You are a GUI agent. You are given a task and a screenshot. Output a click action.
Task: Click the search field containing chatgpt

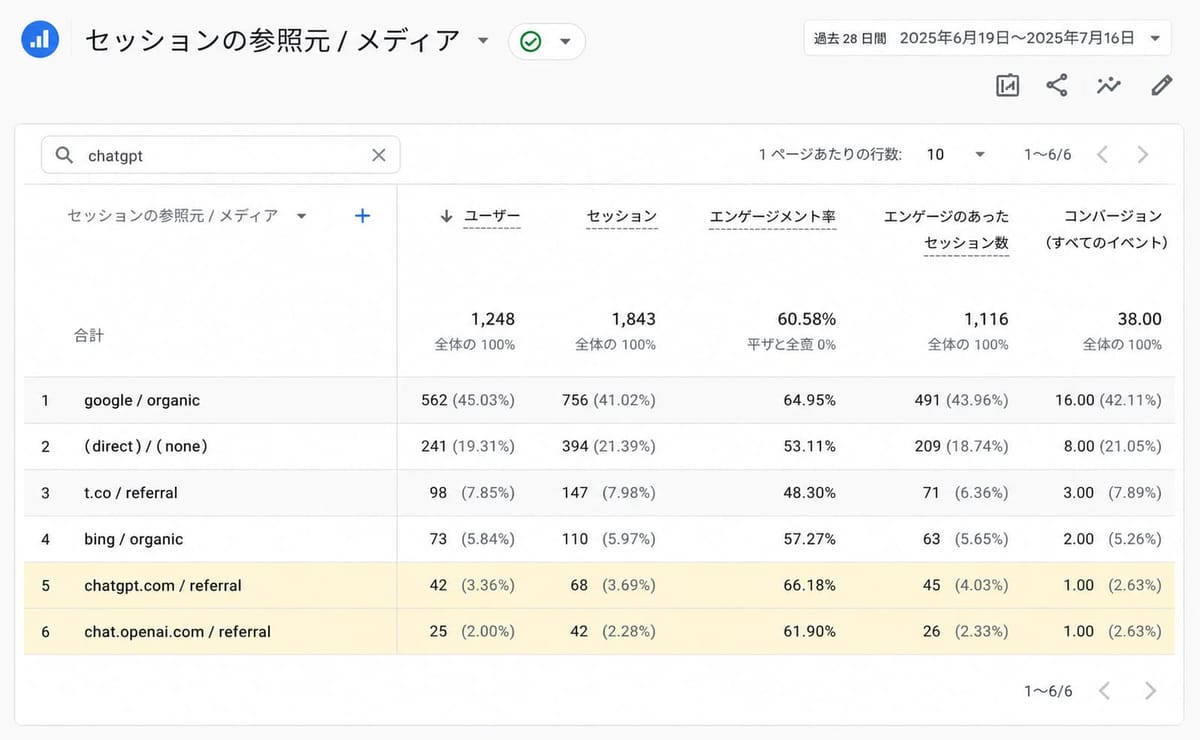pyautogui.click(x=220, y=155)
